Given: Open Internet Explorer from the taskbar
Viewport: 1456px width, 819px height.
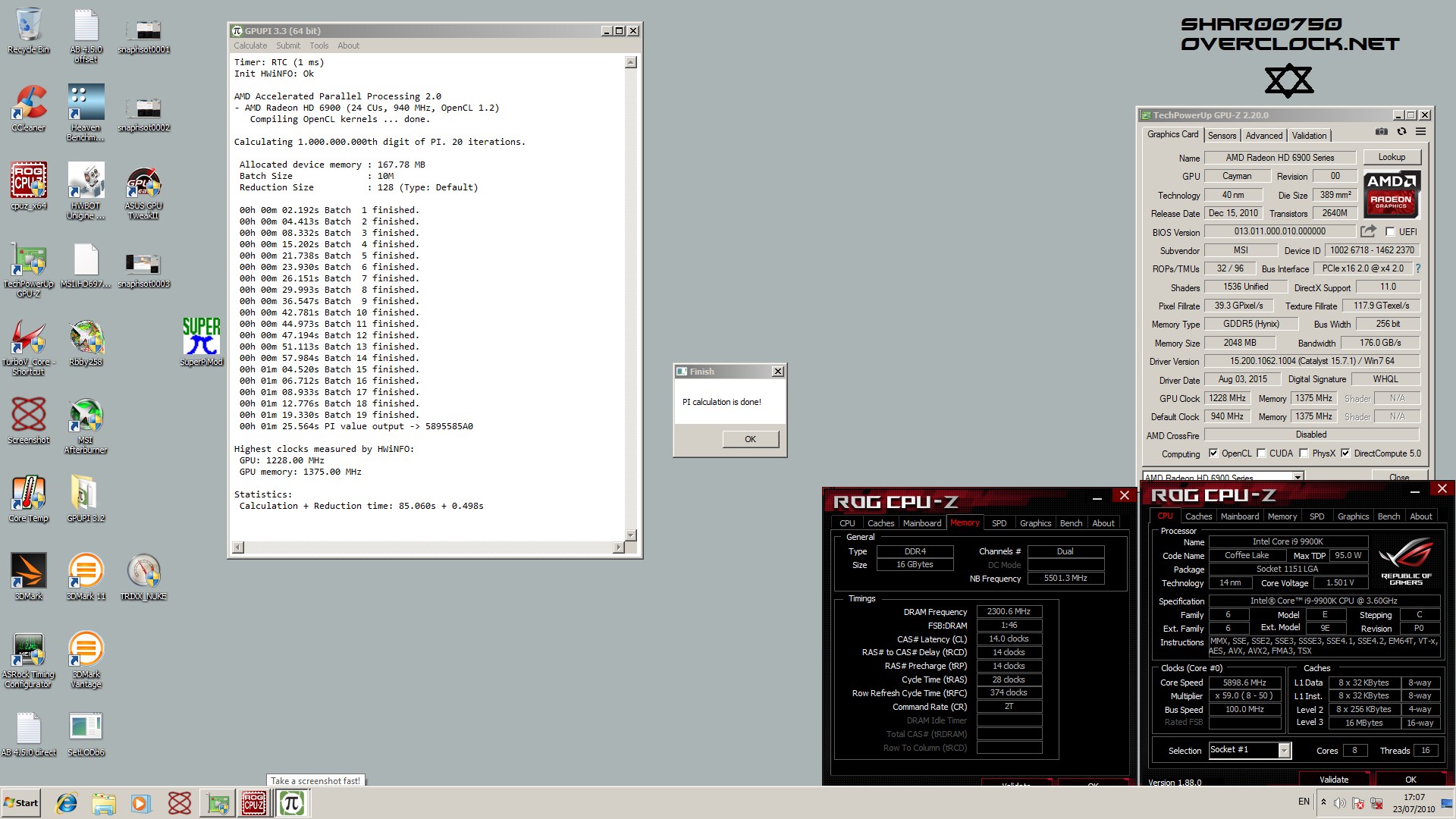Looking at the screenshot, I should [x=67, y=803].
